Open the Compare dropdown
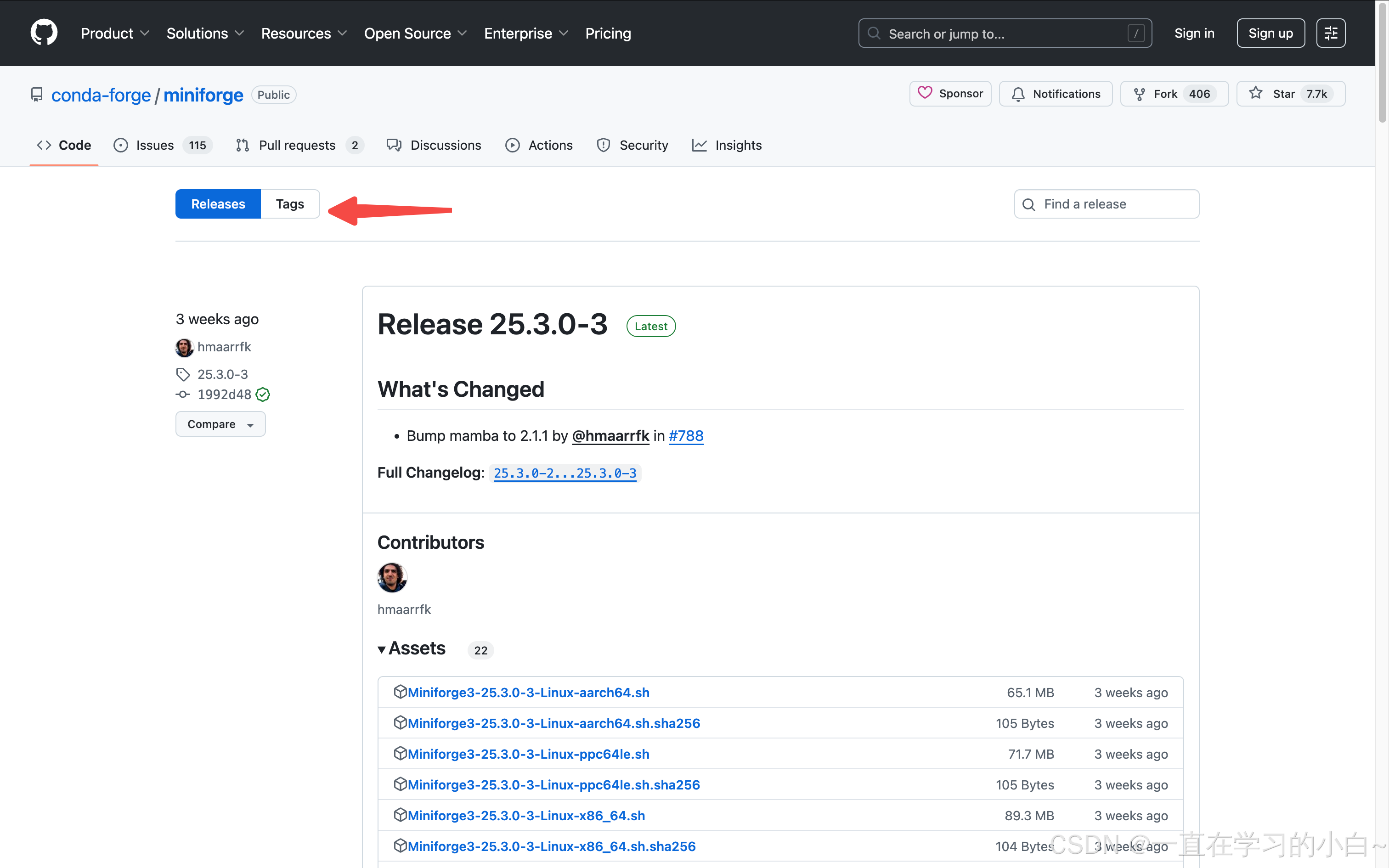 (x=220, y=423)
